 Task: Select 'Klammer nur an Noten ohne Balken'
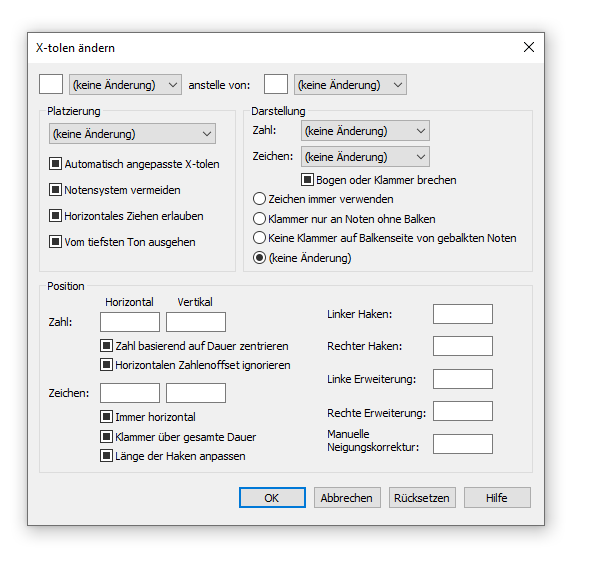[x=259, y=219]
